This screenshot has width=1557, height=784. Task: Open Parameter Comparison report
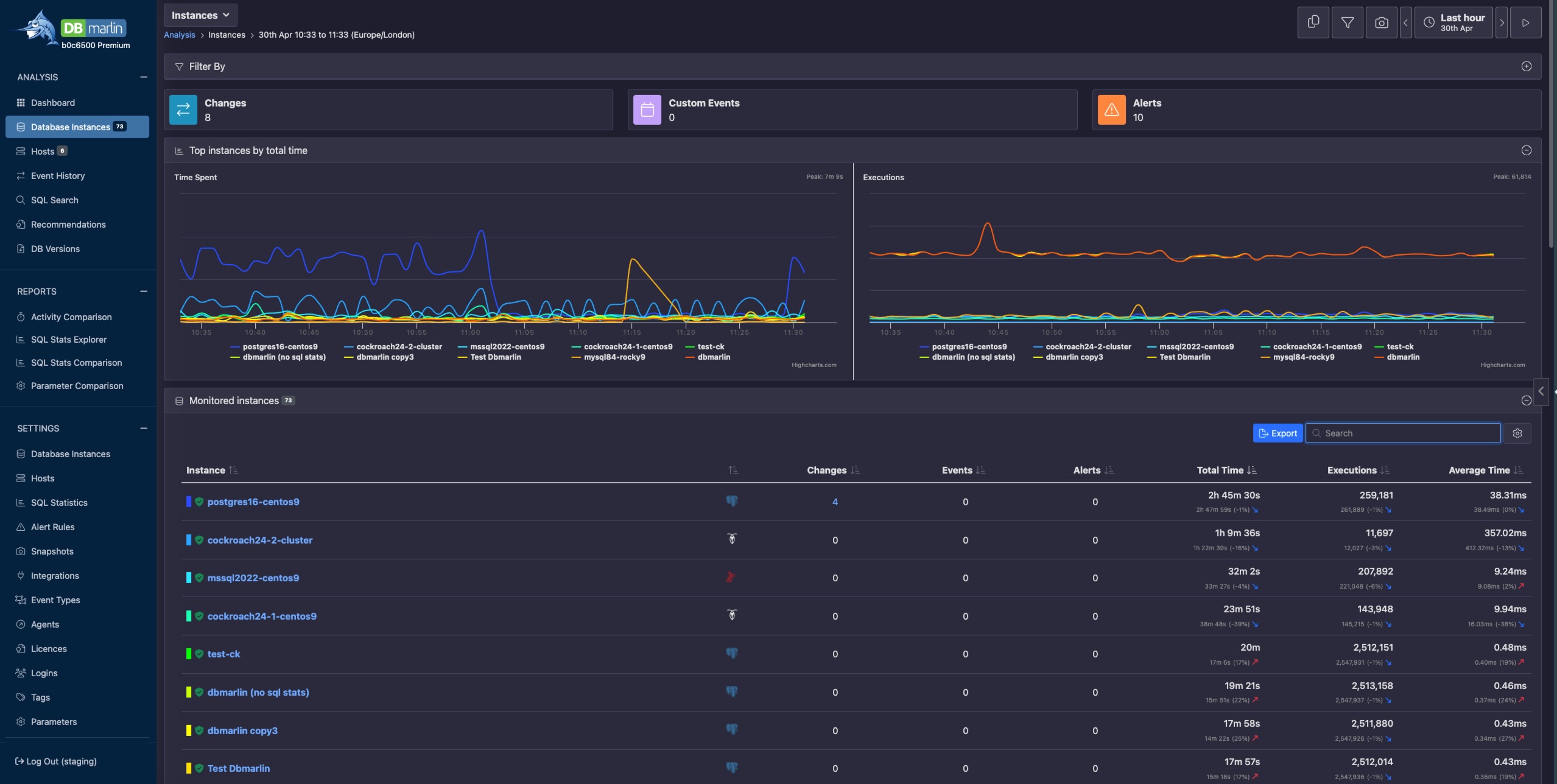click(77, 386)
